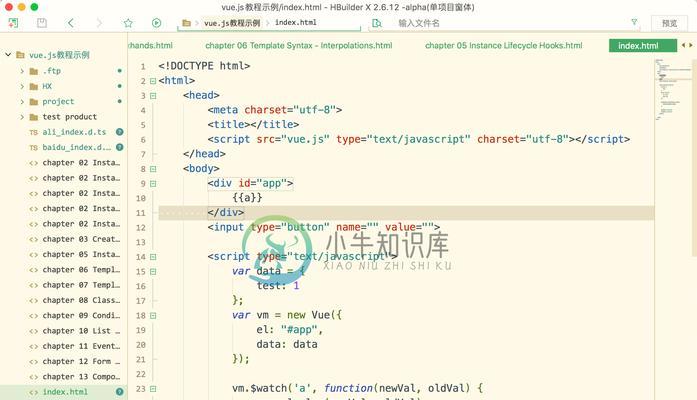Open chapter 11 Event... file
Viewport: 697px width, 400px height.
pos(81,346)
